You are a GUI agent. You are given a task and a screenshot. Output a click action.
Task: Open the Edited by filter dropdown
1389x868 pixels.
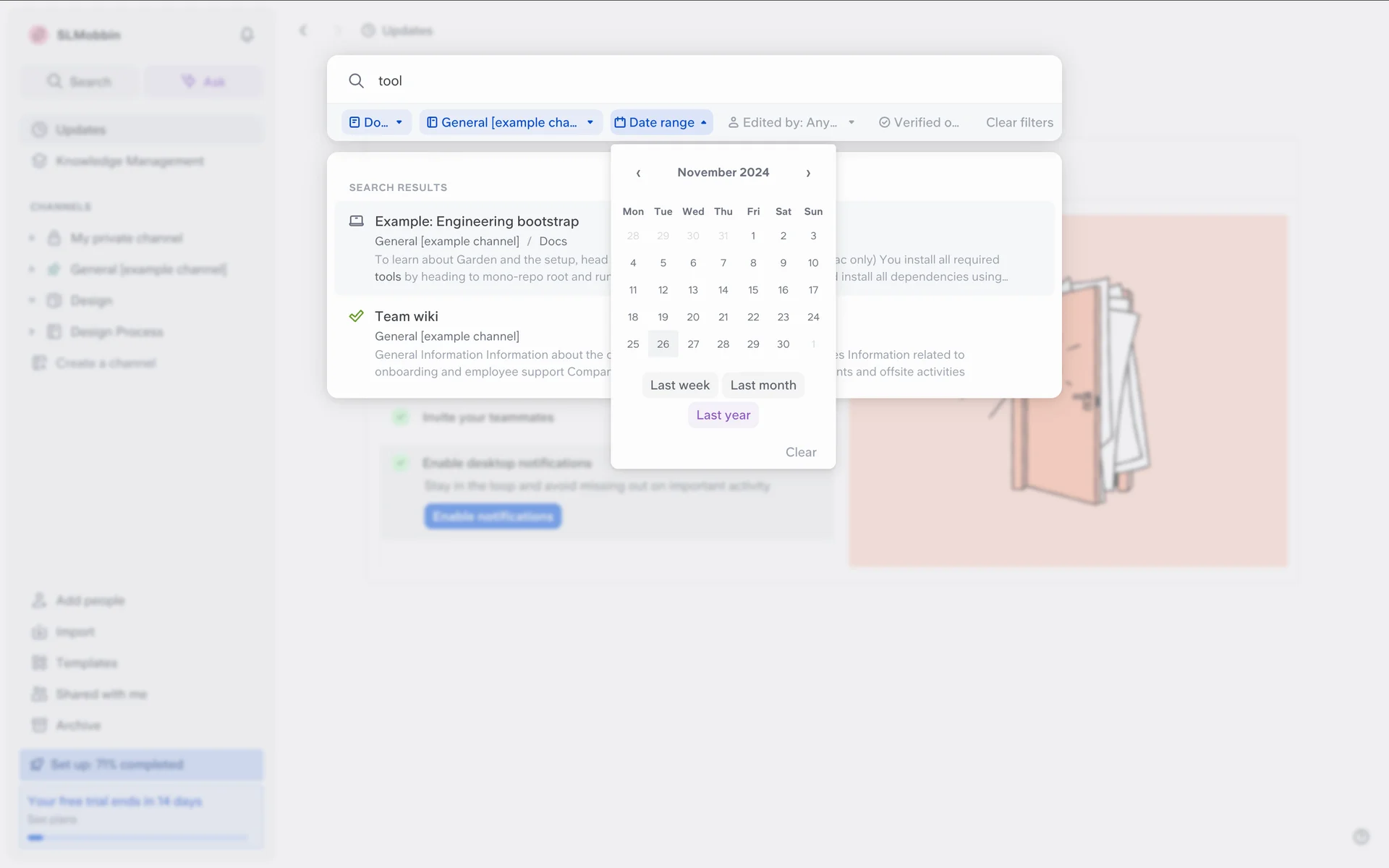click(791, 122)
